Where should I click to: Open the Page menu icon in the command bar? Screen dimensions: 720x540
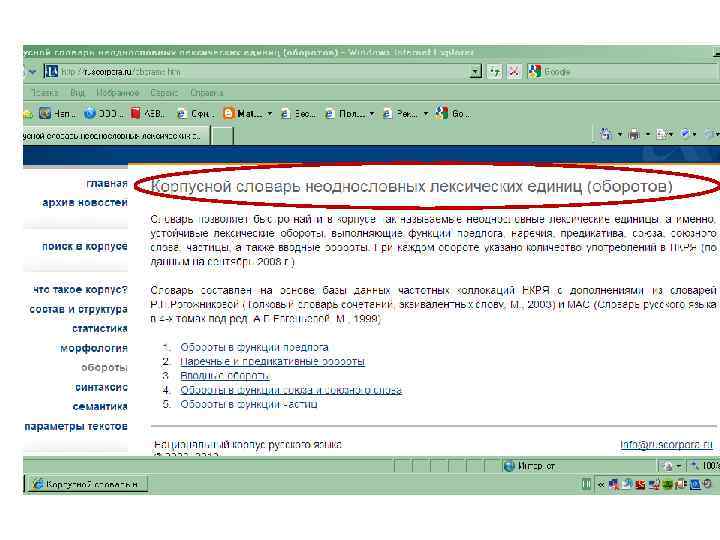(662, 135)
